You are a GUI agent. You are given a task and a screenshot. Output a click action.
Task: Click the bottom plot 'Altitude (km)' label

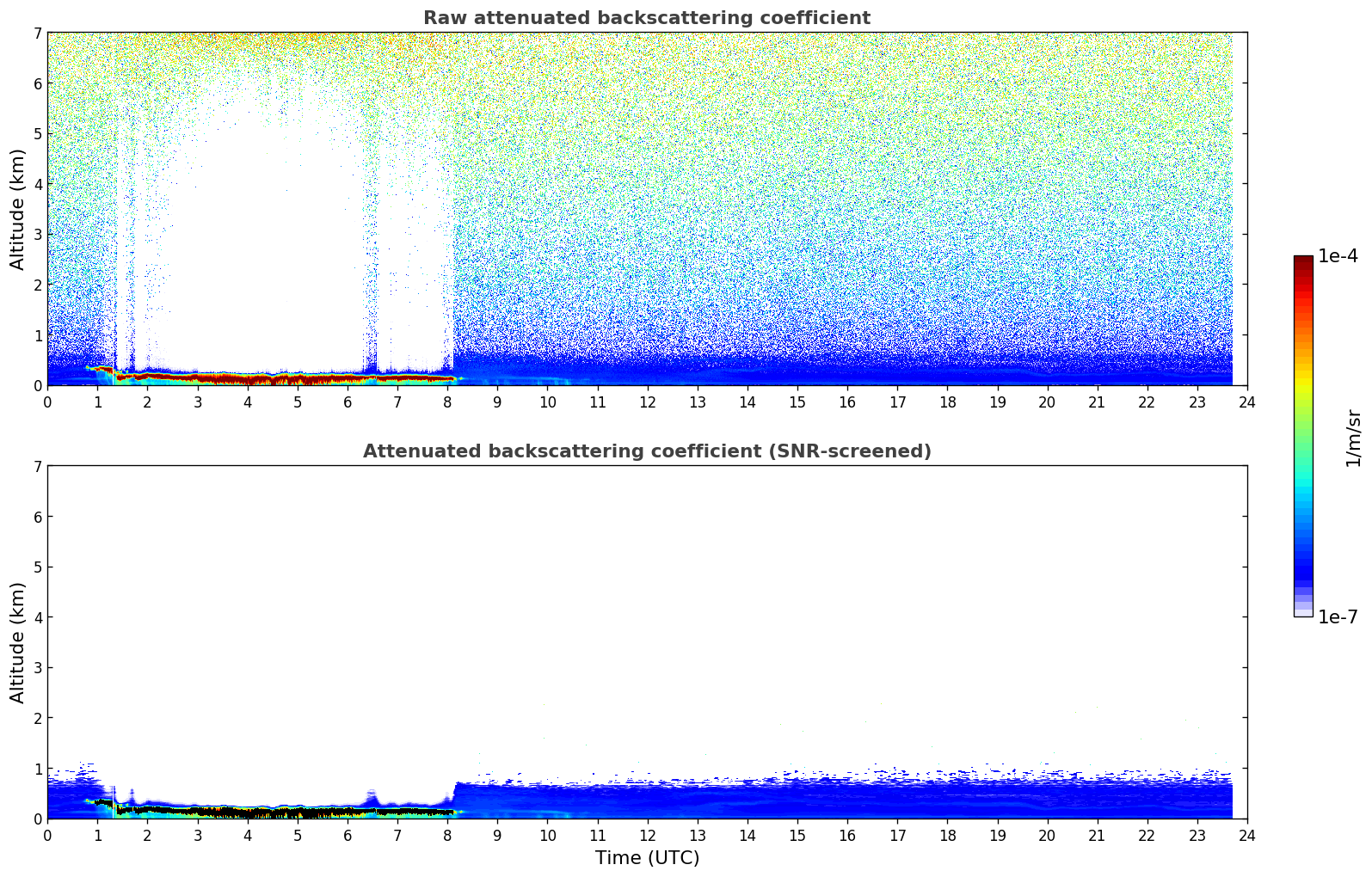18,642
